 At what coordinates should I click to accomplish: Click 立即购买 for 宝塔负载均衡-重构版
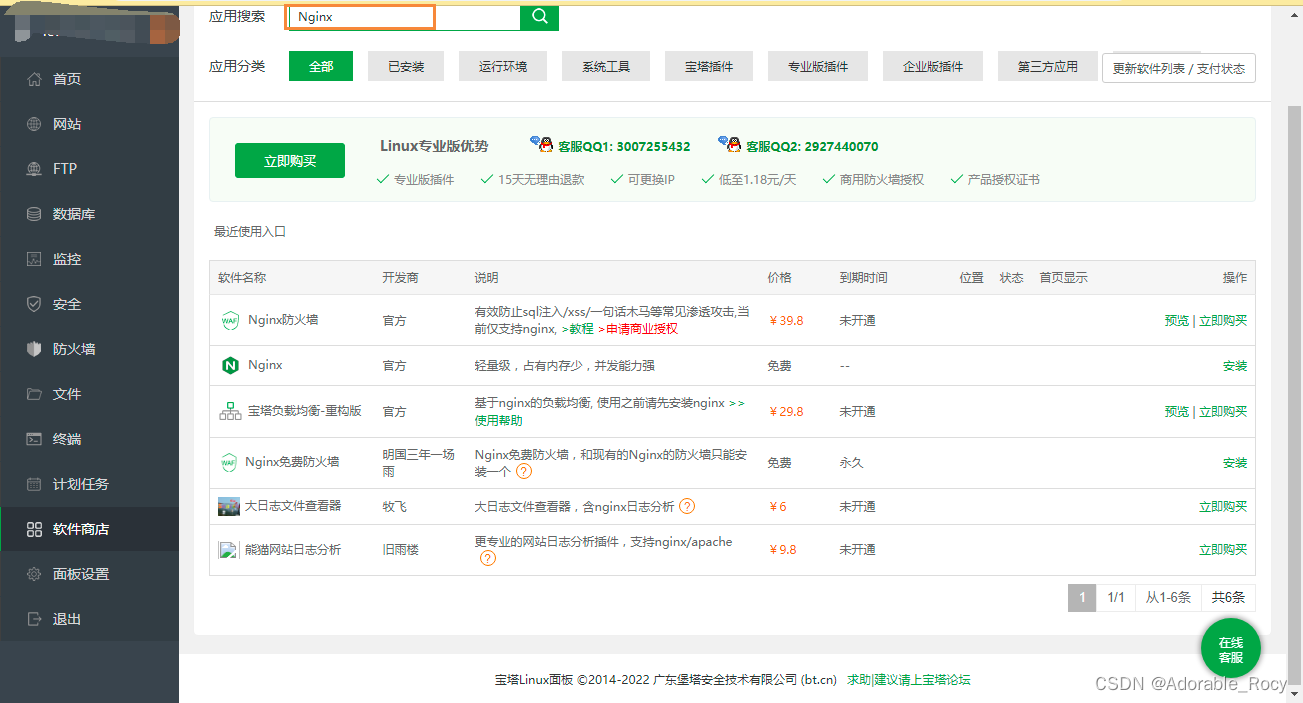1223,412
